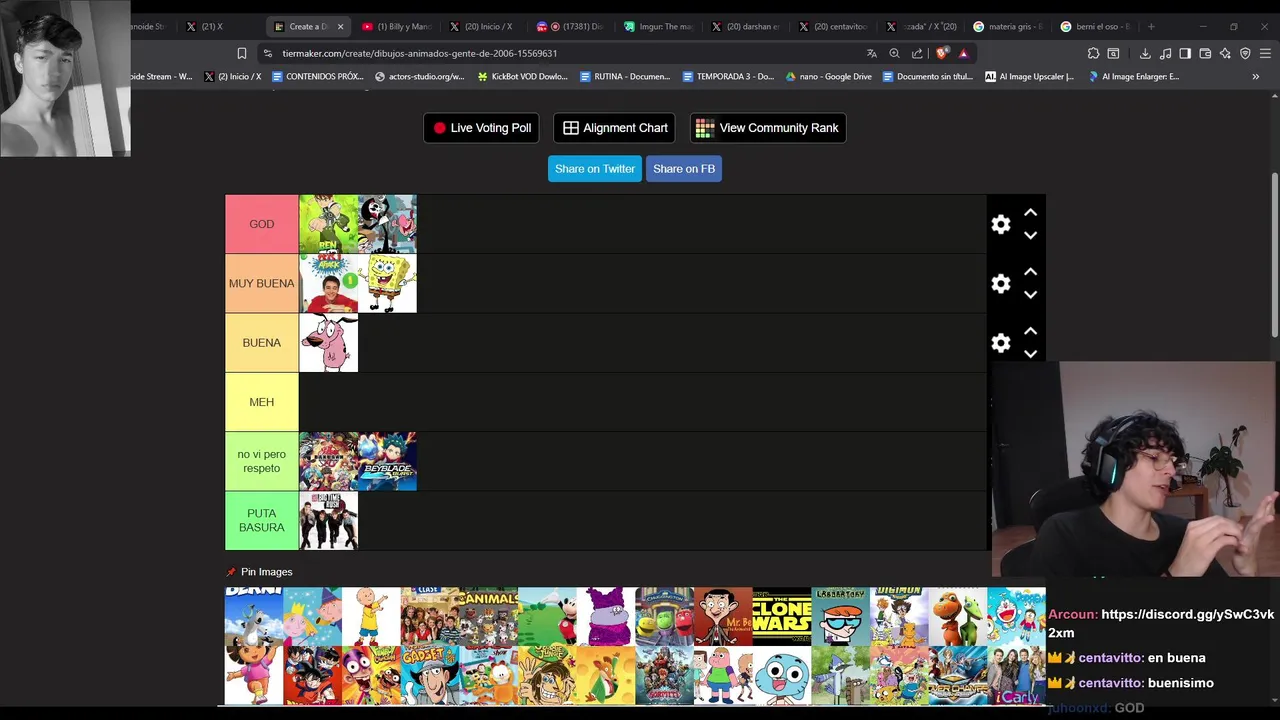This screenshot has height=720, width=1280.
Task: Select the 'no vi pero respeto' tier label
Action: point(262,461)
